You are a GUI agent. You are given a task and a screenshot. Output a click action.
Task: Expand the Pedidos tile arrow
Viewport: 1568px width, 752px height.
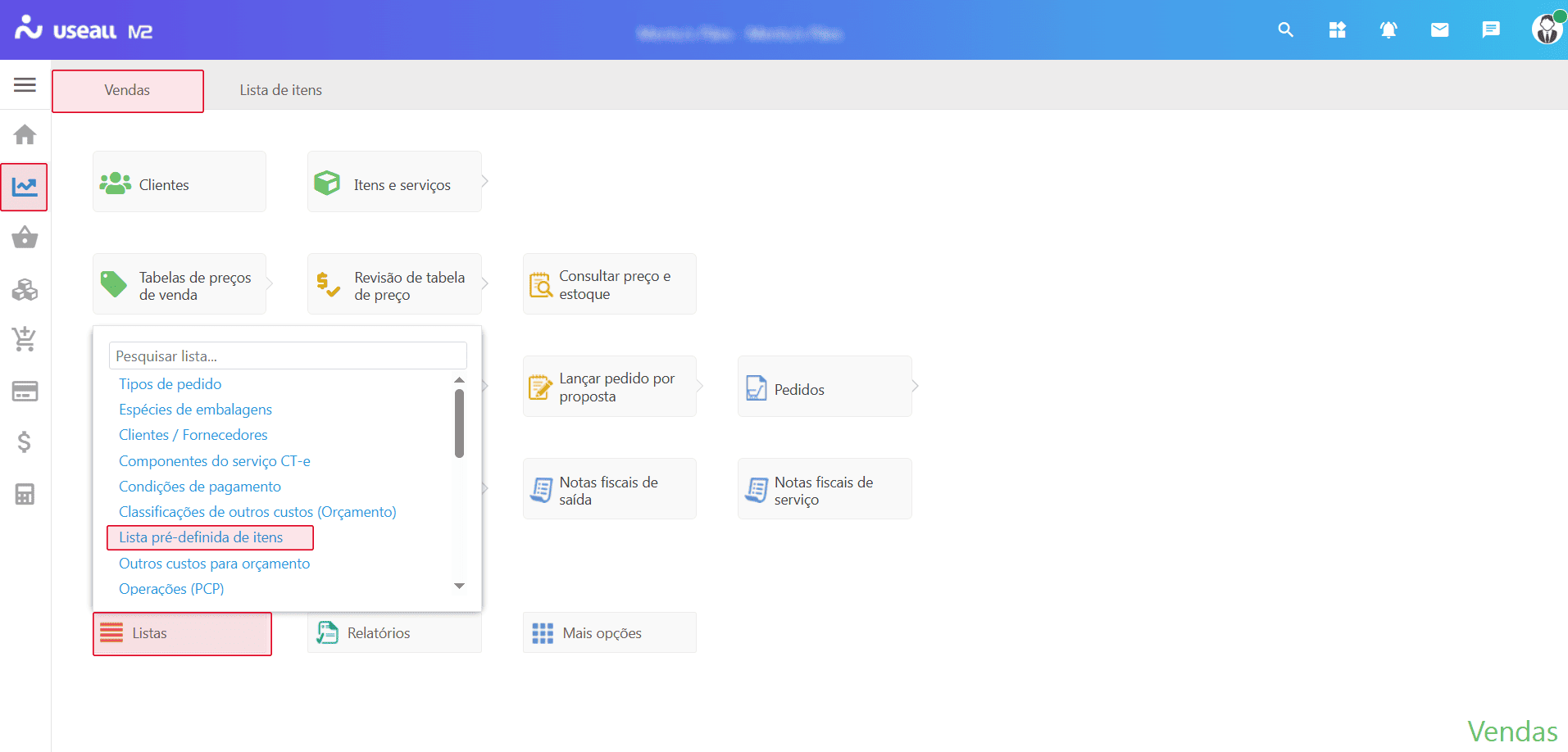[x=916, y=386]
